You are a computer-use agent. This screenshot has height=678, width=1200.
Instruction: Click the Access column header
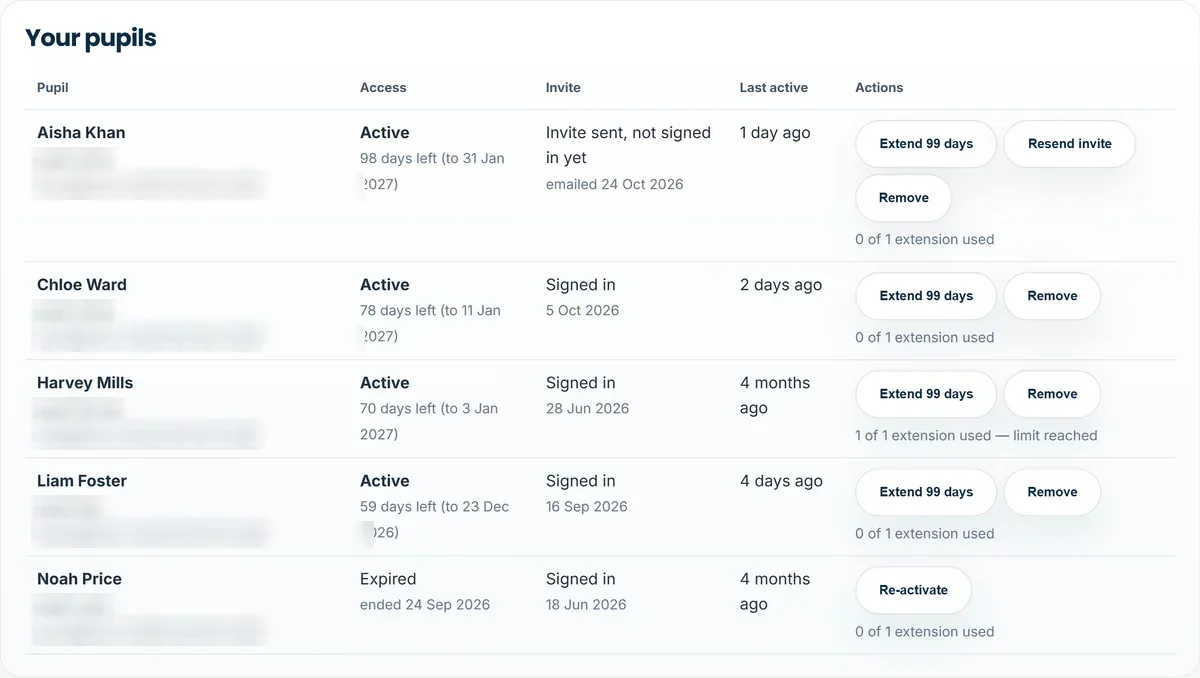383,88
